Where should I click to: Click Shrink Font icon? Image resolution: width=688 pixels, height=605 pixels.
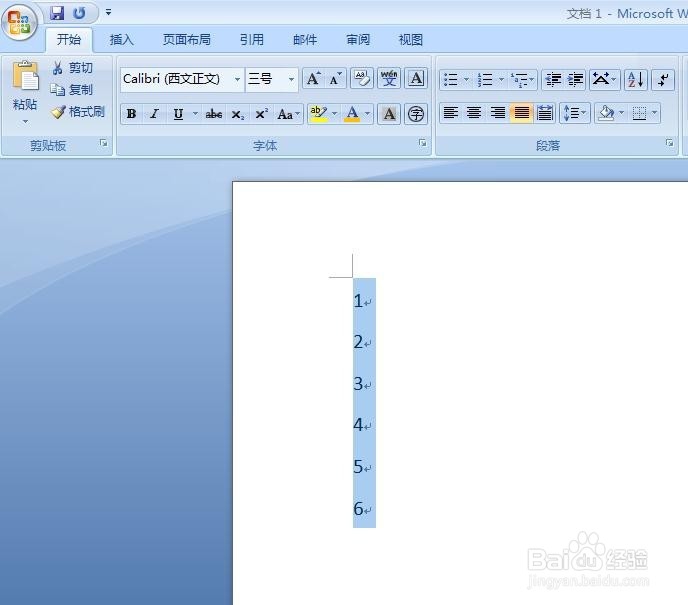pyautogui.click(x=336, y=79)
